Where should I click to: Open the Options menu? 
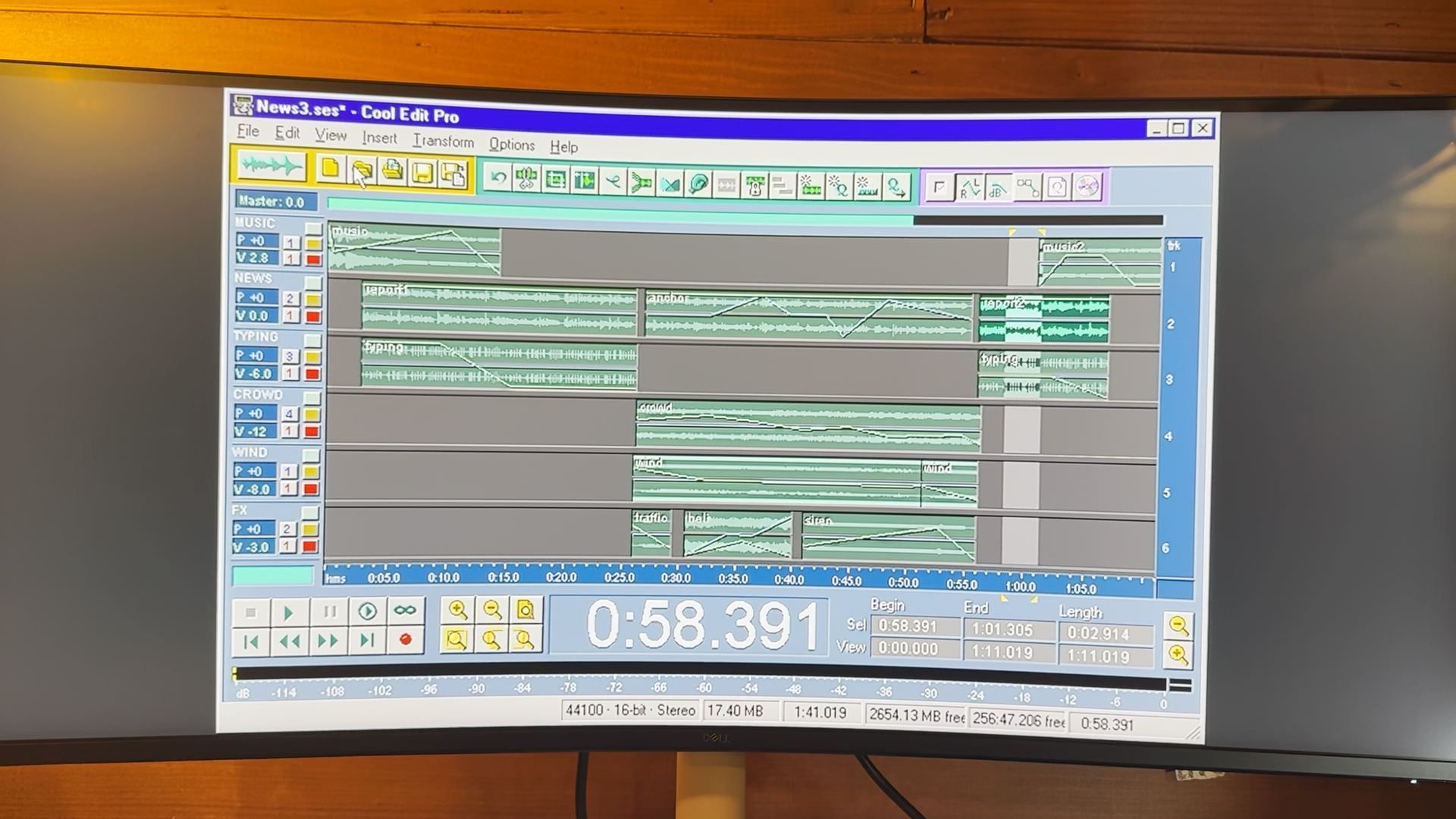[512, 144]
